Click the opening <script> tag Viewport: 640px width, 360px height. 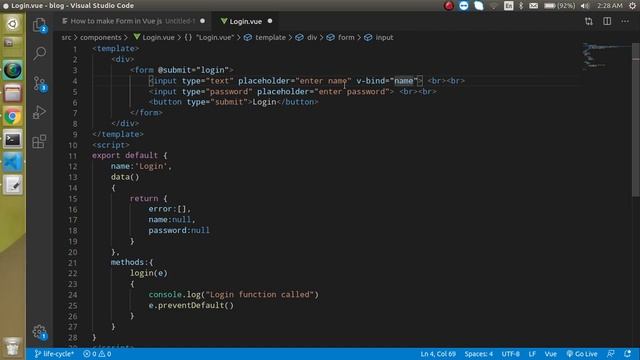pos(111,145)
